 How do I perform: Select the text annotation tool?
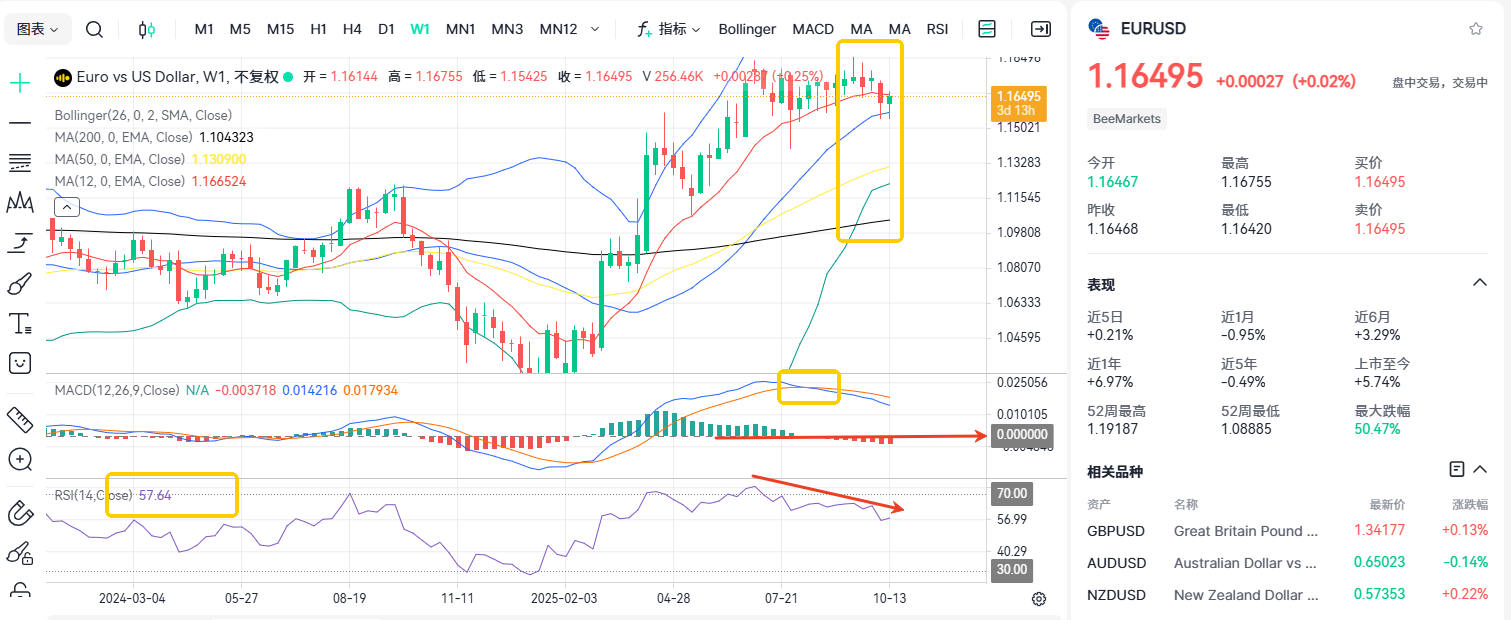pos(19,323)
